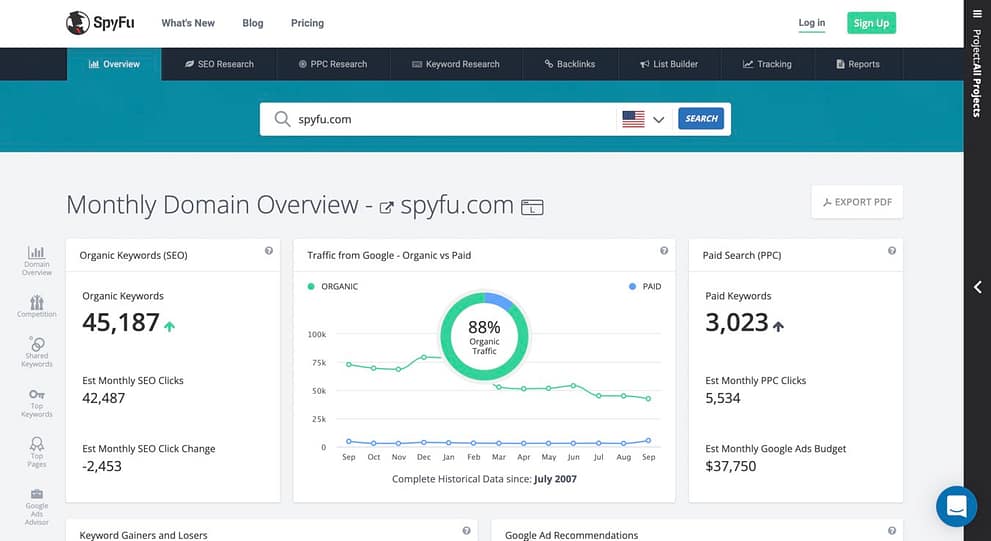This screenshot has height=541, width=991.
Task: Open the Competition sidebar icon
Action: [x=37, y=306]
